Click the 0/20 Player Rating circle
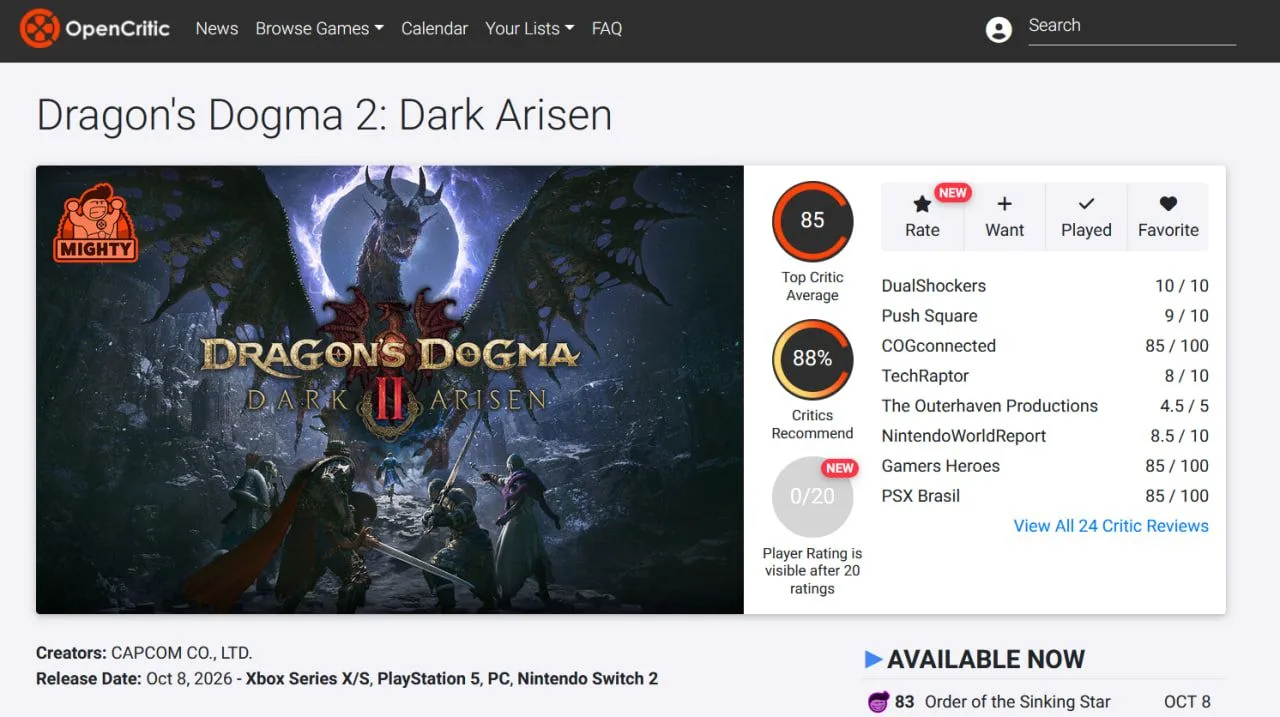 tap(812, 497)
